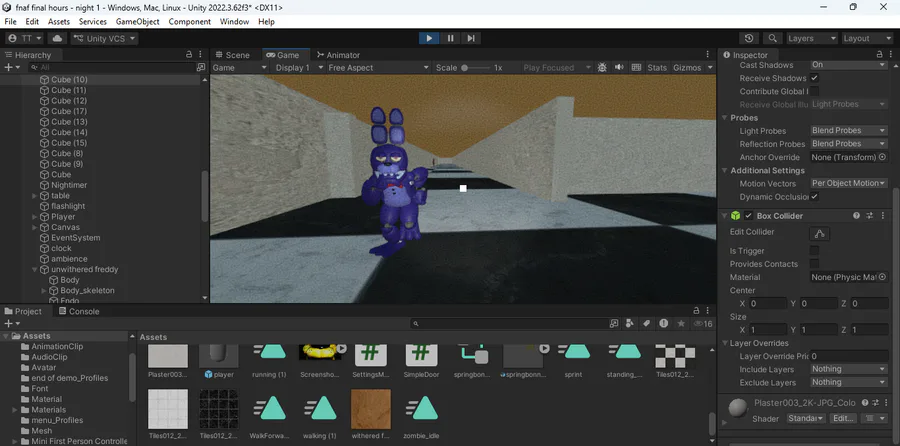Mute audio in the Game view
This screenshot has height=446, width=900.
click(x=619, y=68)
